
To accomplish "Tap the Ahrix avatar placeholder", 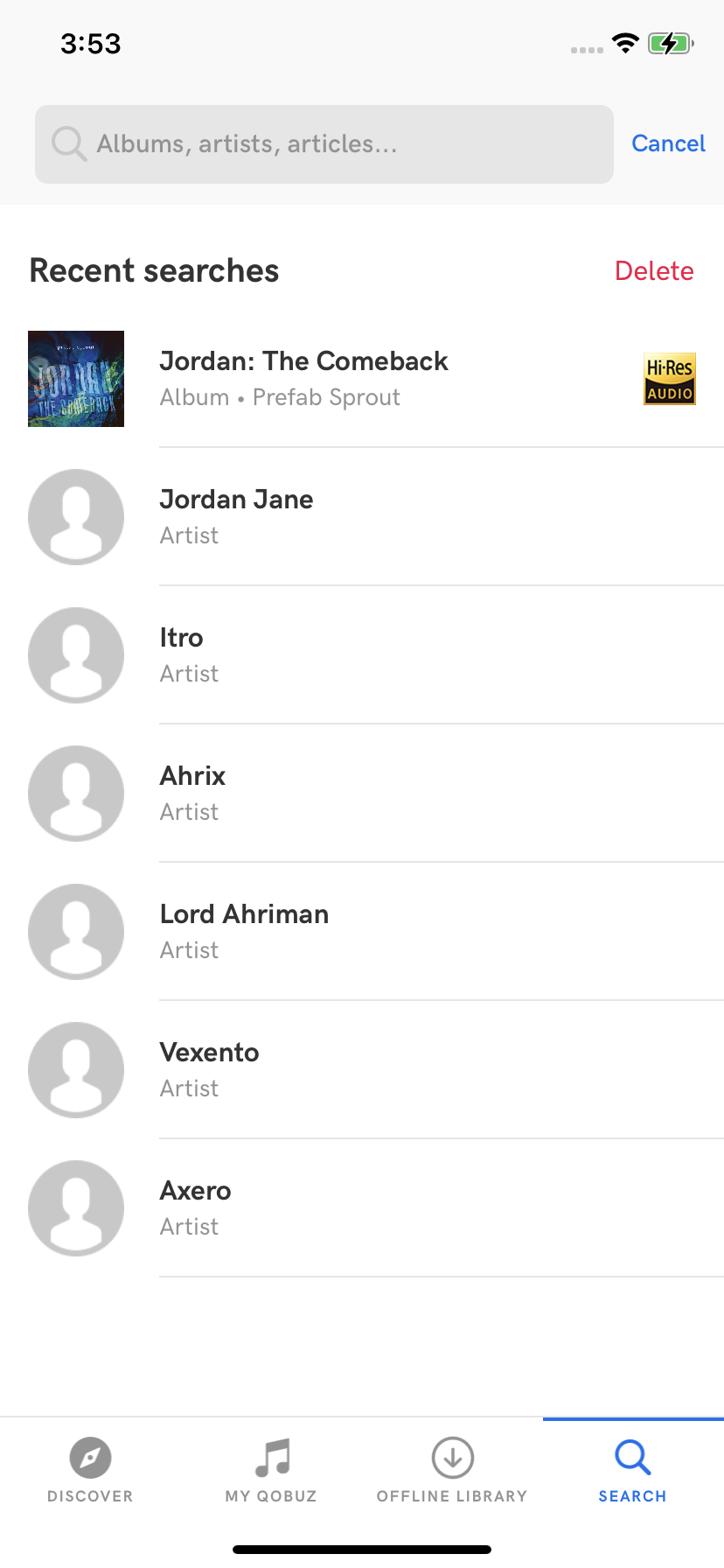I will click(76, 794).
